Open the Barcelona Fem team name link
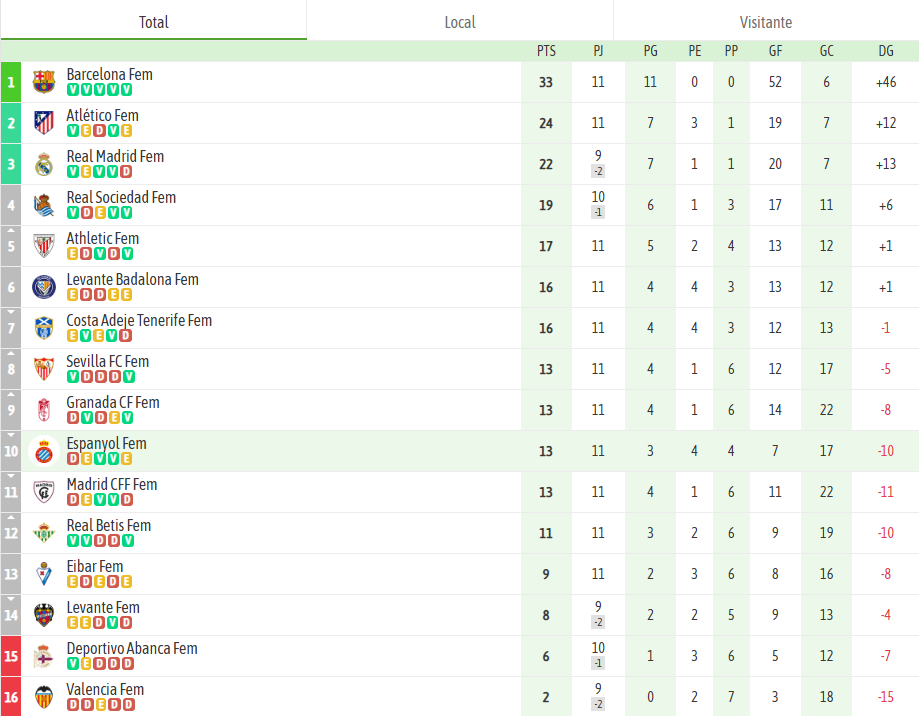This screenshot has width=919, height=716. pyautogui.click(x=109, y=74)
